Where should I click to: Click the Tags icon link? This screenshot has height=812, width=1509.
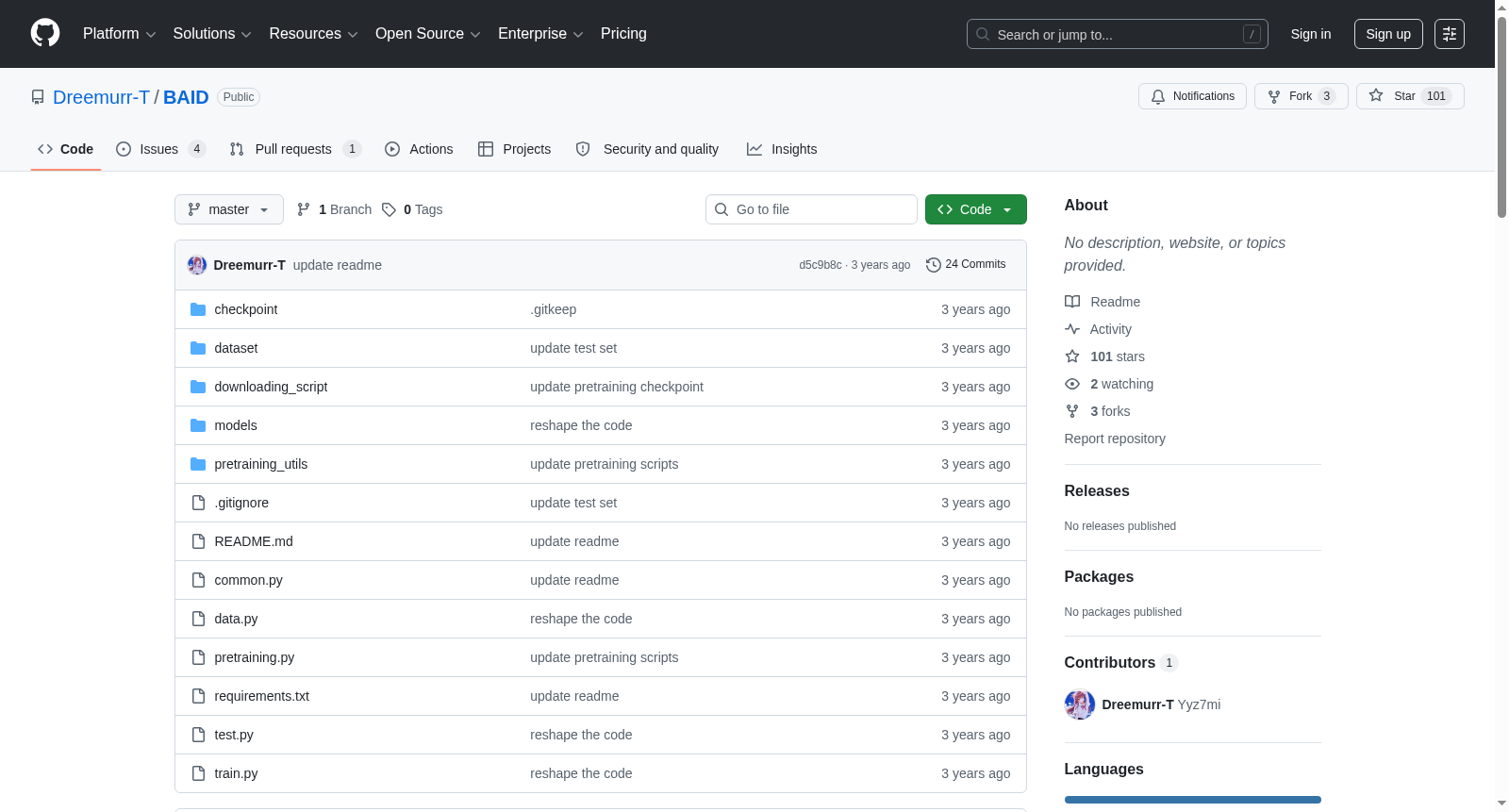tap(389, 209)
